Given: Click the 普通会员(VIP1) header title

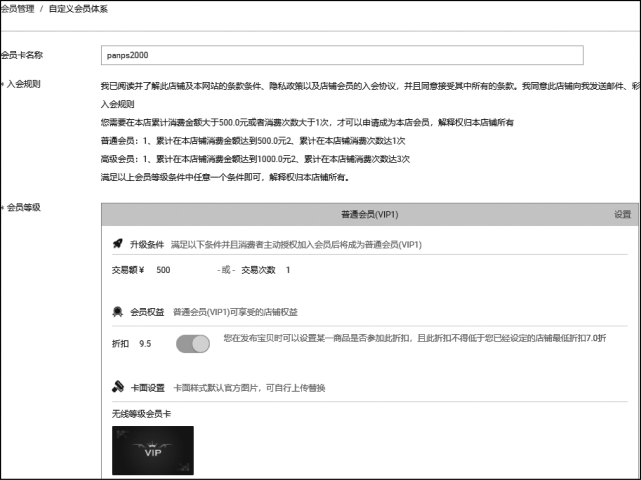Looking at the screenshot, I should pyautogui.click(x=370, y=214).
